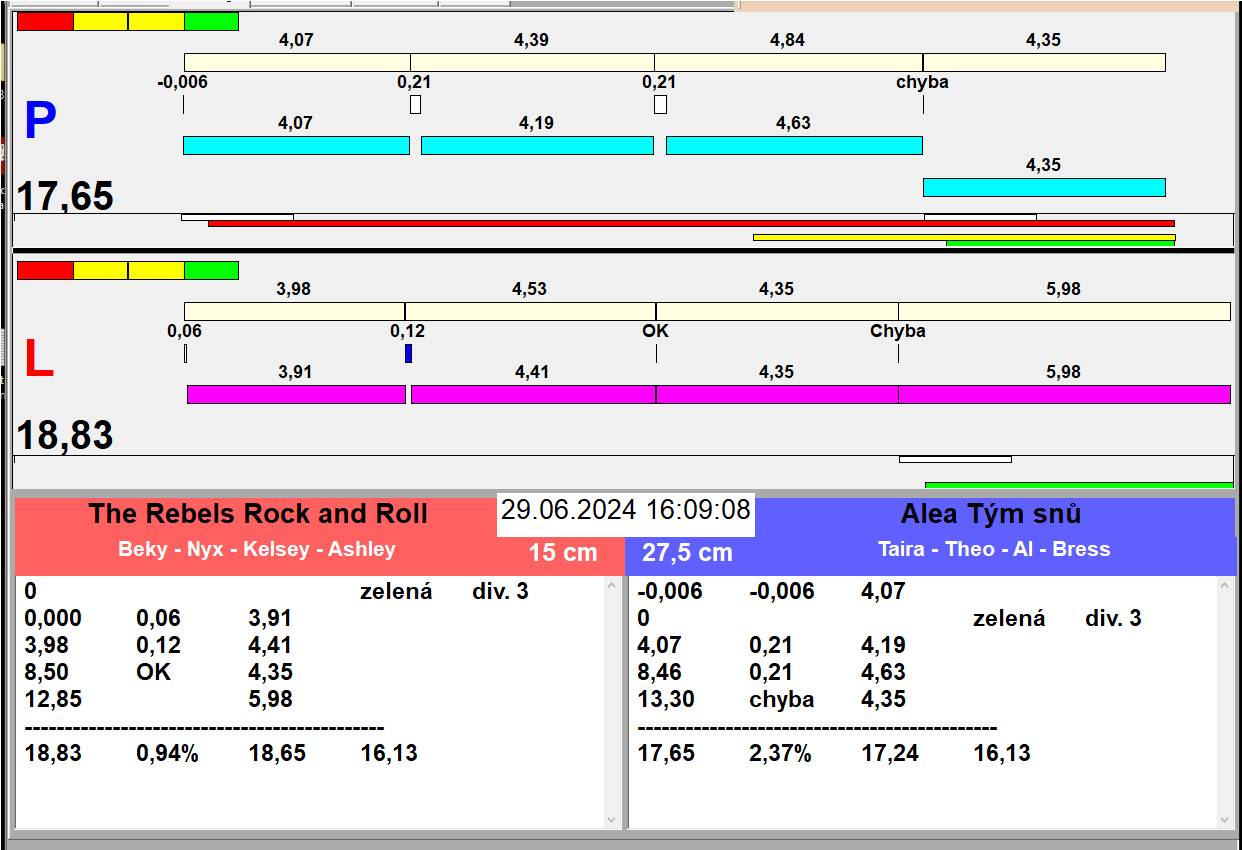
Task: Select the magenta 5,98 run bar
Action: click(1064, 394)
